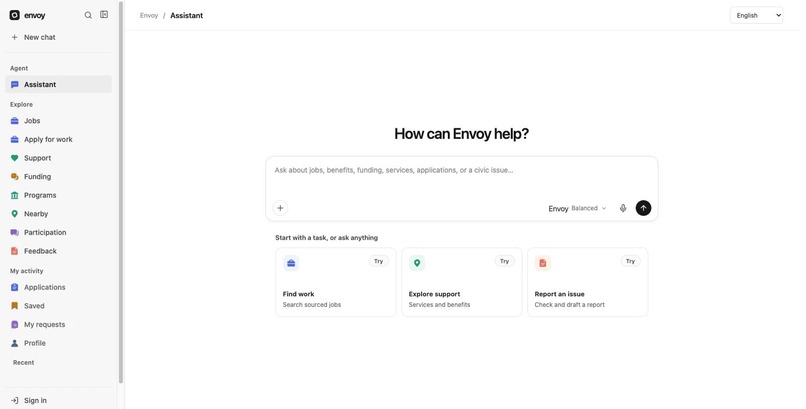
Task: Start a New chat
Action: (59, 37)
